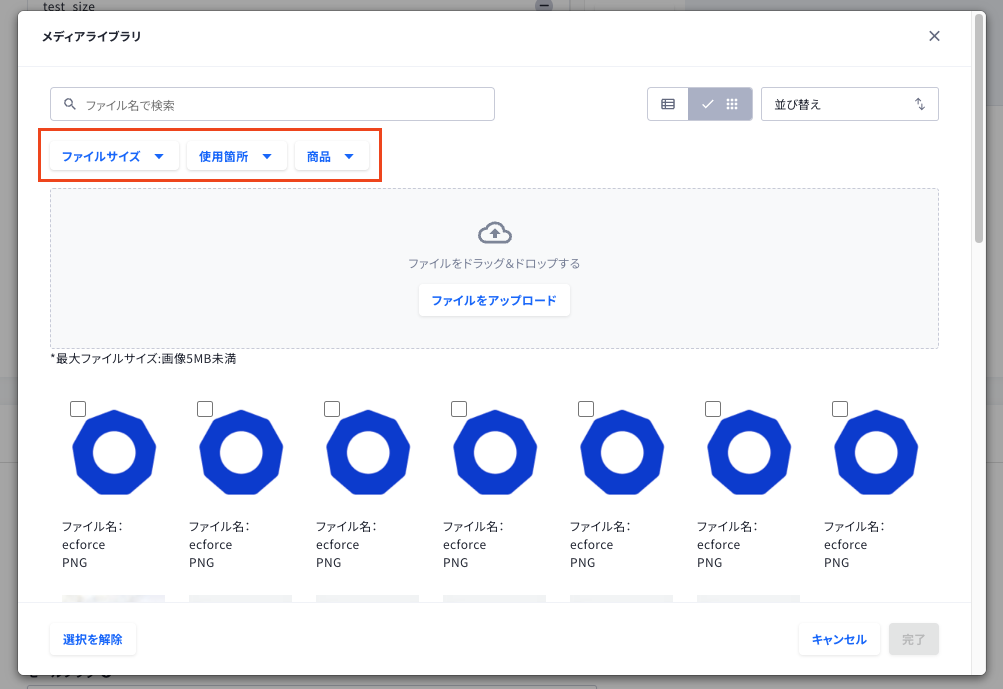Image resolution: width=1003 pixels, height=689 pixels.
Task: Select the seventh ecforce logo thumbnail
Action: click(x=876, y=452)
